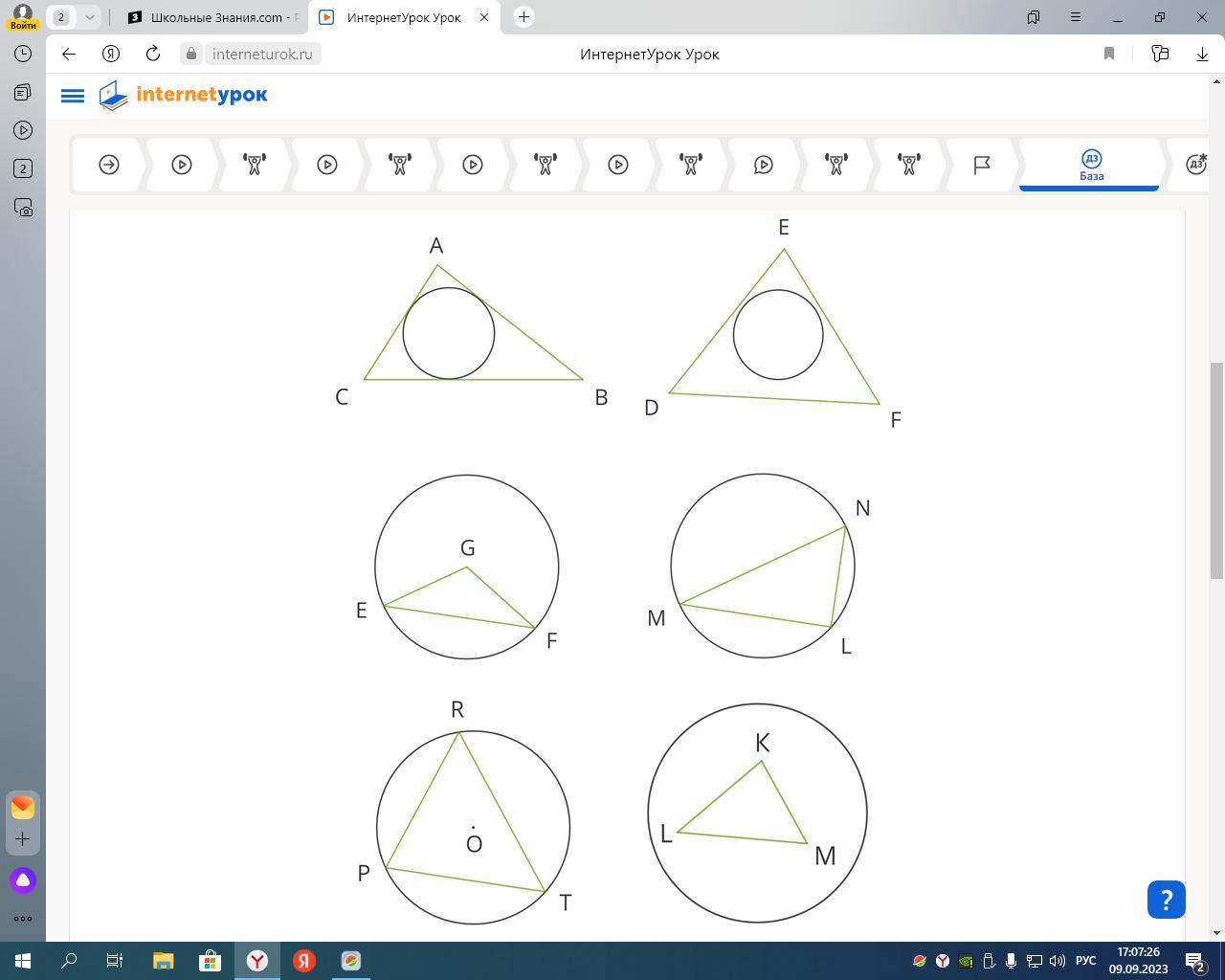Select the ИнтернетУрок Урок browser tab
The height and width of the screenshot is (980, 1225).
pos(402,17)
